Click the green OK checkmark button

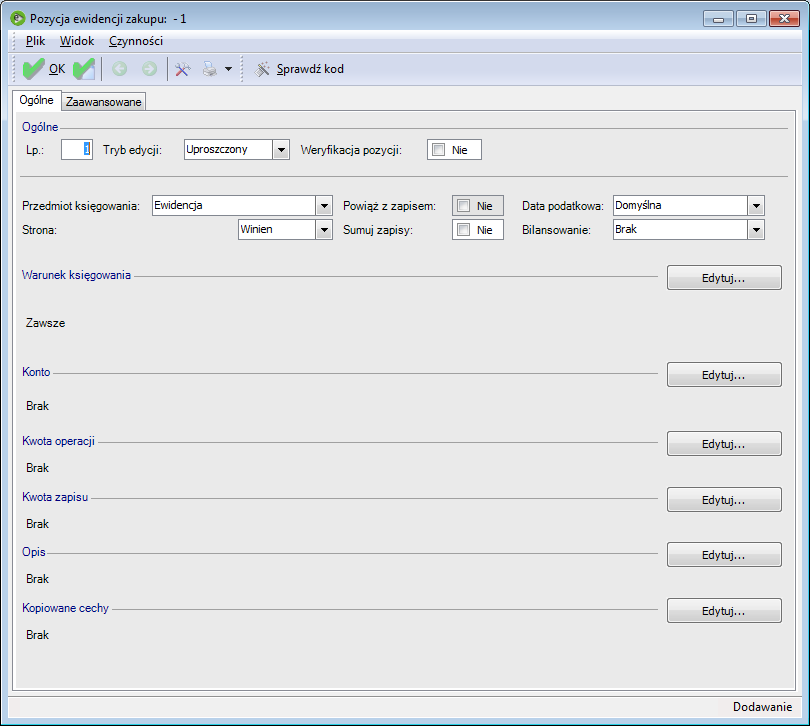pos(44,69)
